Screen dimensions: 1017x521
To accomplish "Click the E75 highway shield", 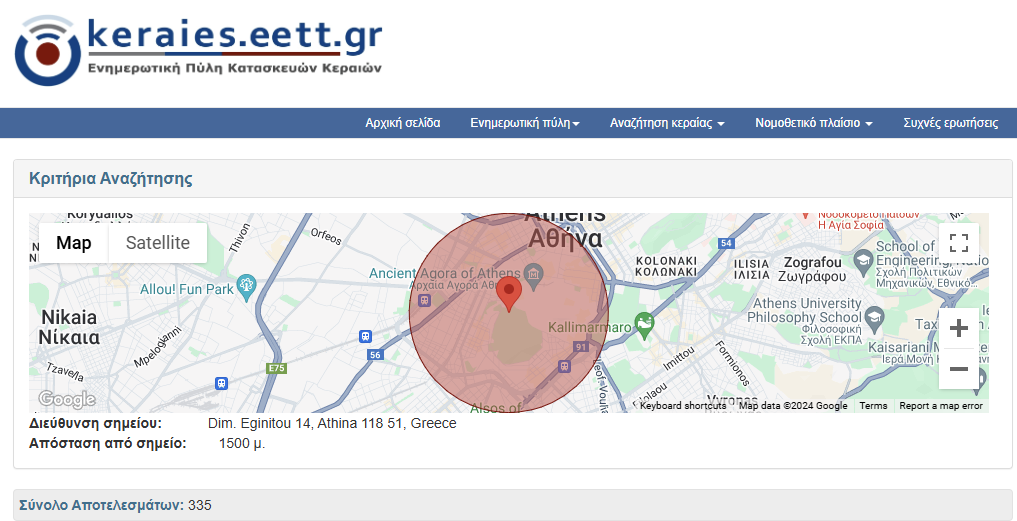I will click(x=277, y=368).
